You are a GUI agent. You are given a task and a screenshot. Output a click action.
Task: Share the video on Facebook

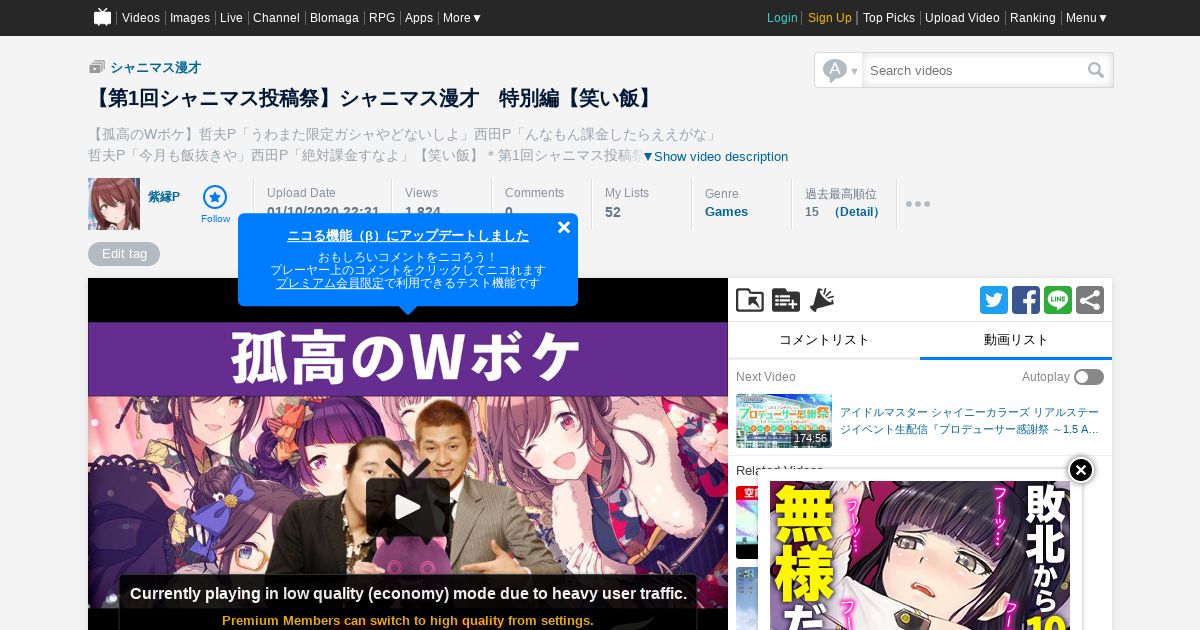(x=1026, y=300)
